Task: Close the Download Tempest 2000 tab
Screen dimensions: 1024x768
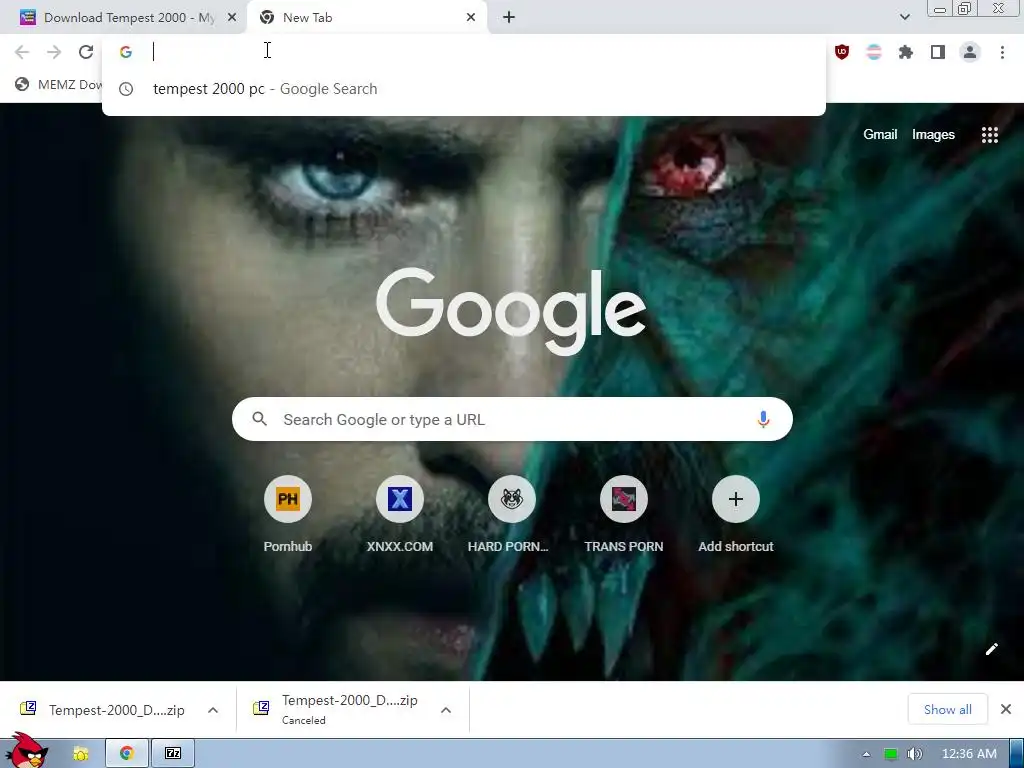Action: (x=232, y=18)
